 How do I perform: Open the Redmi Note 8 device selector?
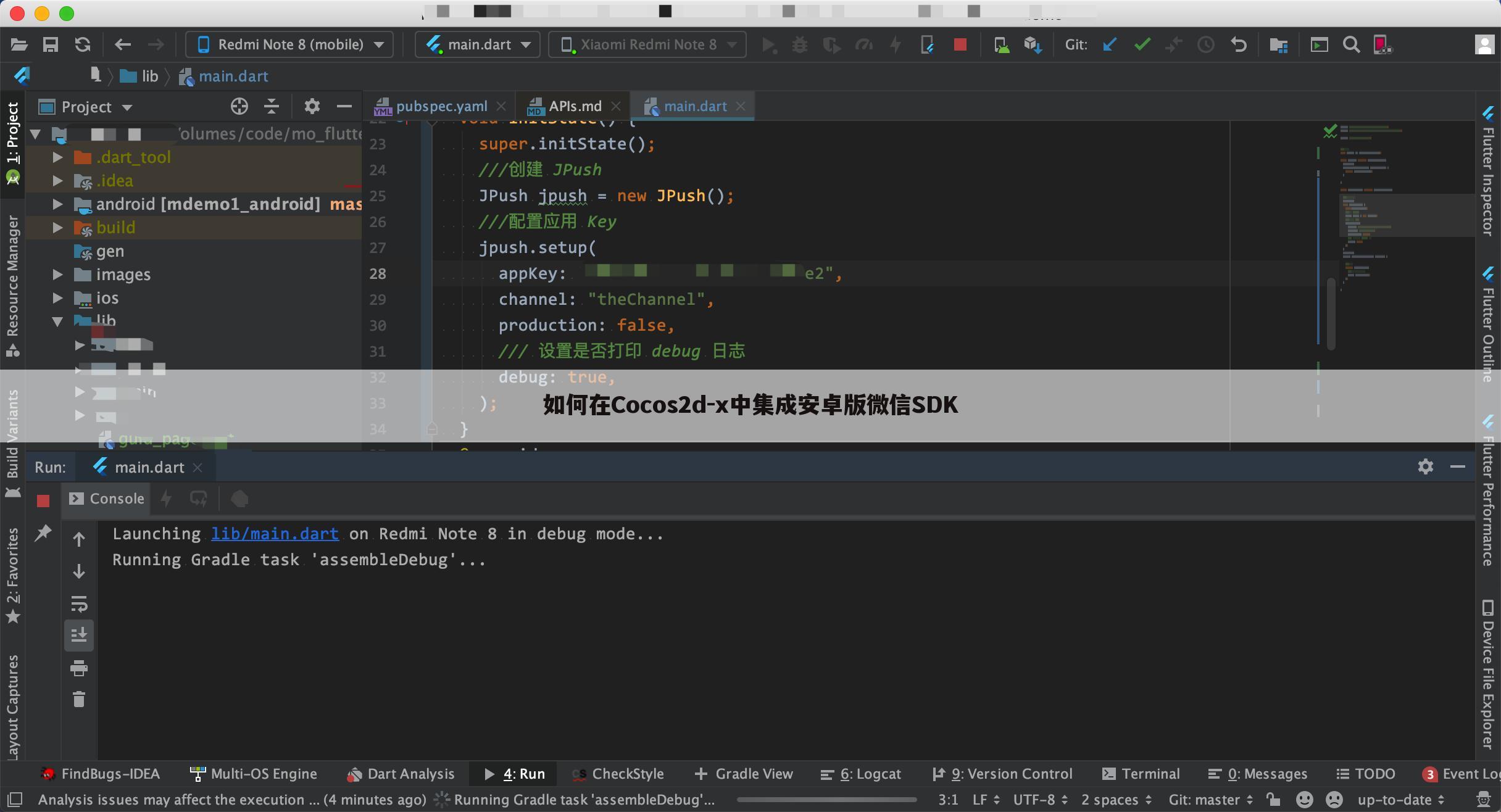pos(289,44)
